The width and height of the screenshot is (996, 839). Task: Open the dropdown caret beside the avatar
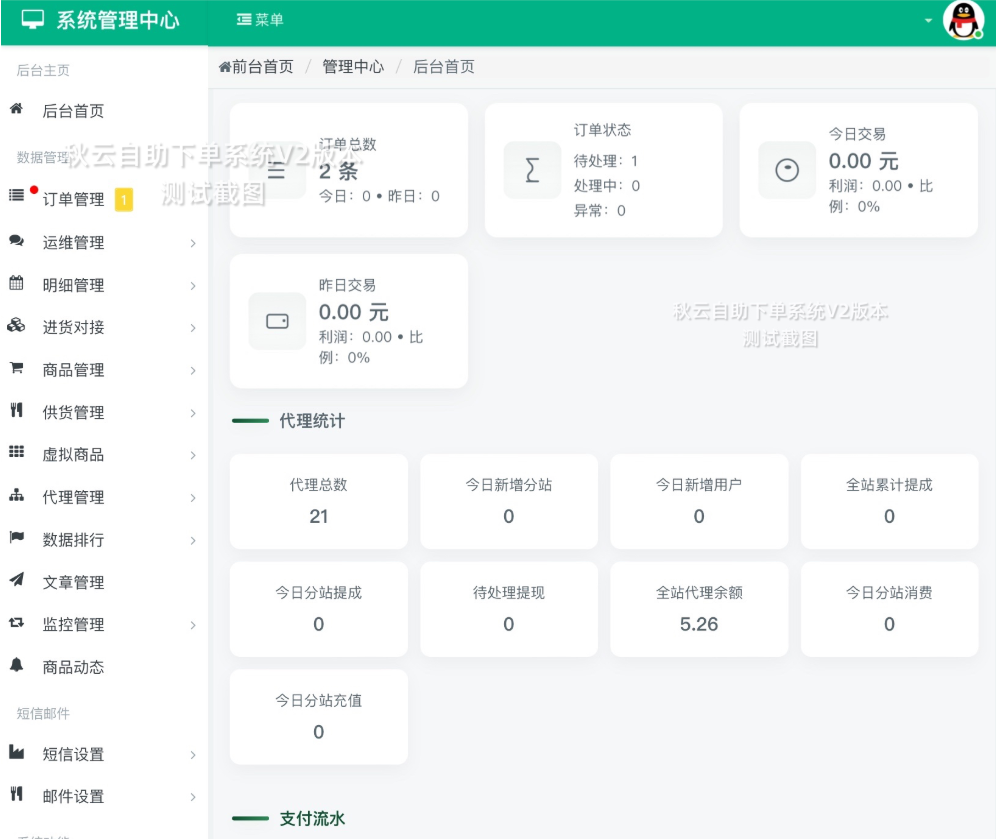point(928,21)
